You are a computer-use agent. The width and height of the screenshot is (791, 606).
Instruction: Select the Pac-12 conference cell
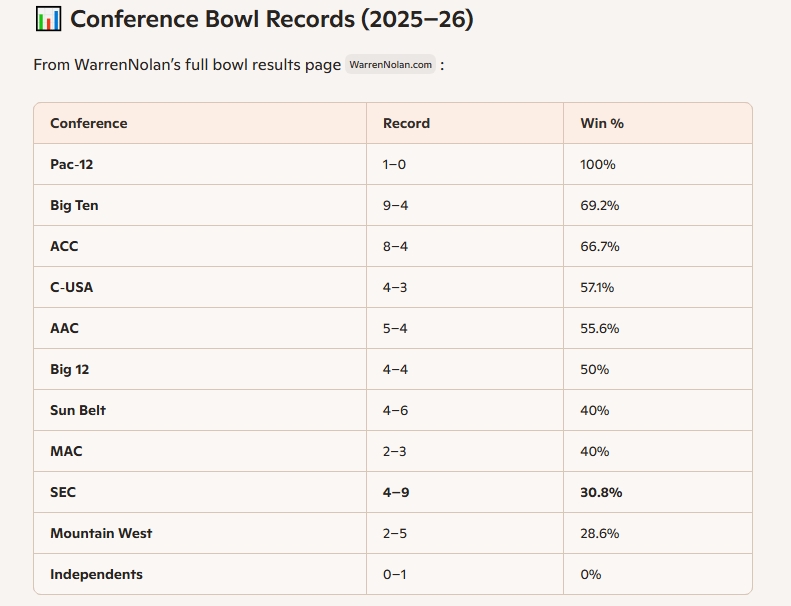point(70,164)
